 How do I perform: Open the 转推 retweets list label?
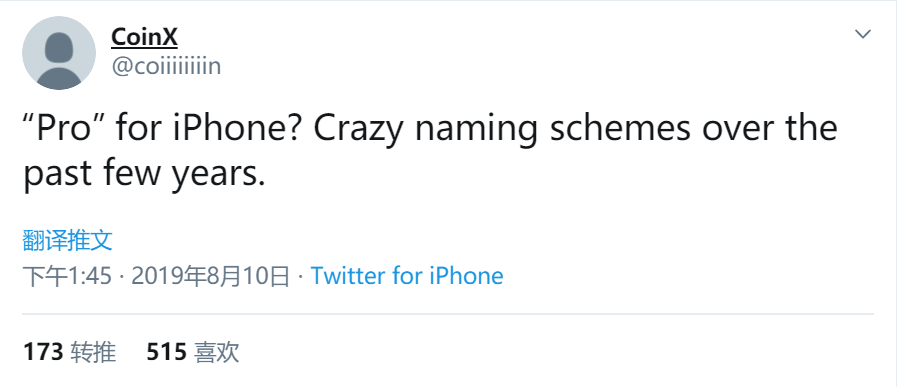[x=93, y=352]
